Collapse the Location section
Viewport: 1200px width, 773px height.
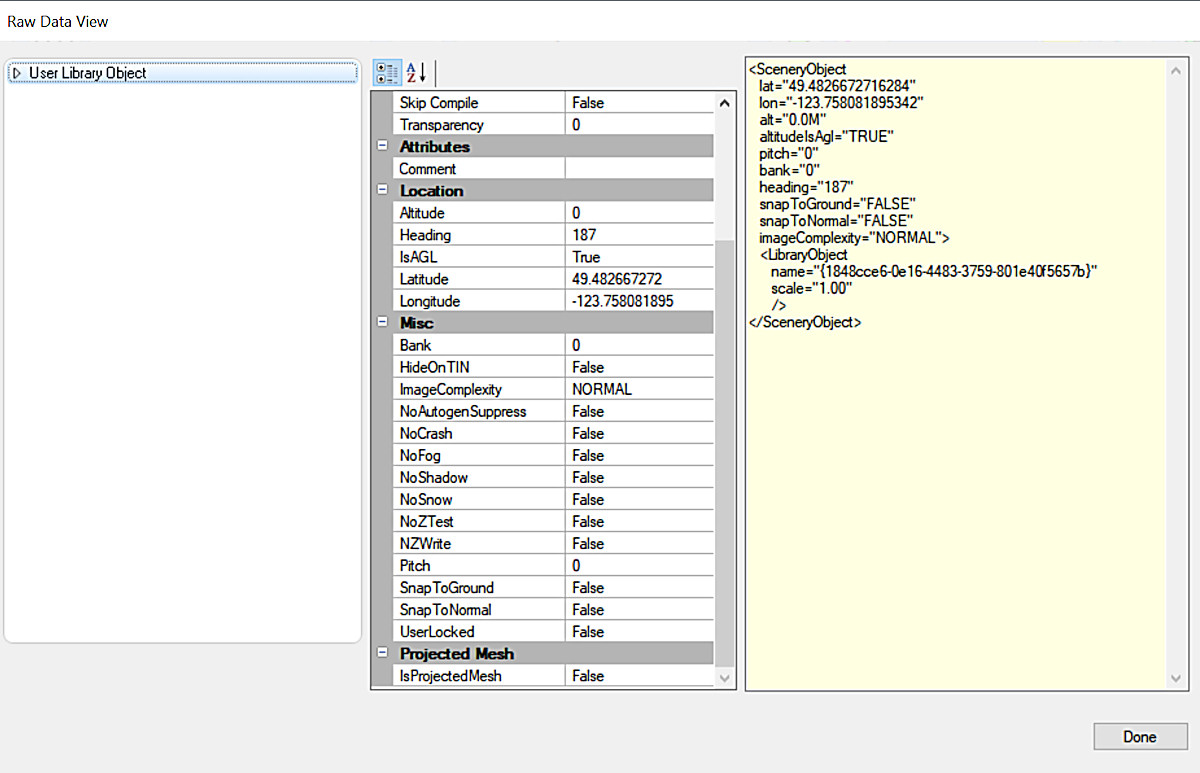383,190
